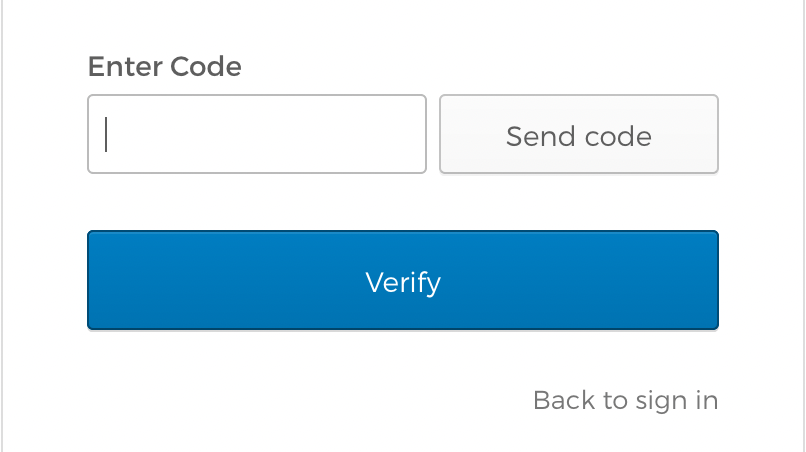Click the Enter Code label text
806x452 pixels.
tap(165, 68)
